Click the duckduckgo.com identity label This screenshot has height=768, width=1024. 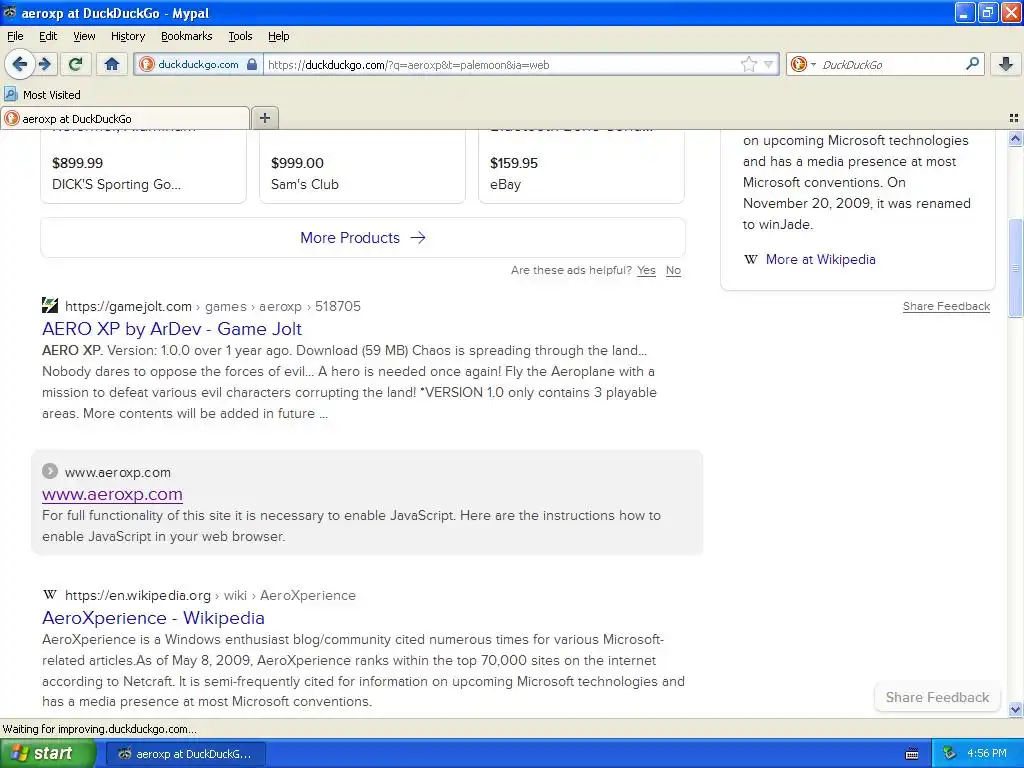[x=198, y=65]
